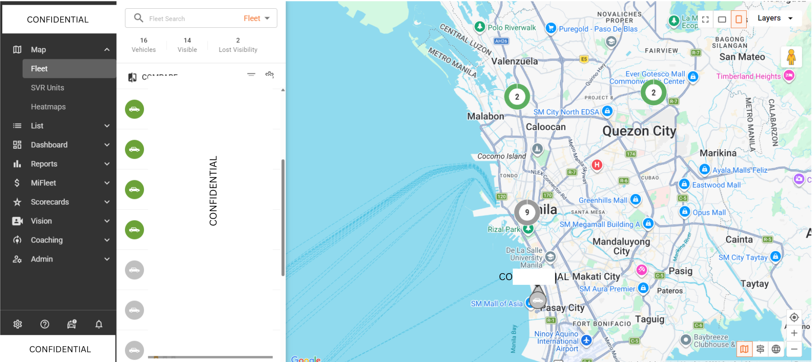The image size is (812, 362).
Task: Select the Street View pegman icon
Action: point(791,57)
